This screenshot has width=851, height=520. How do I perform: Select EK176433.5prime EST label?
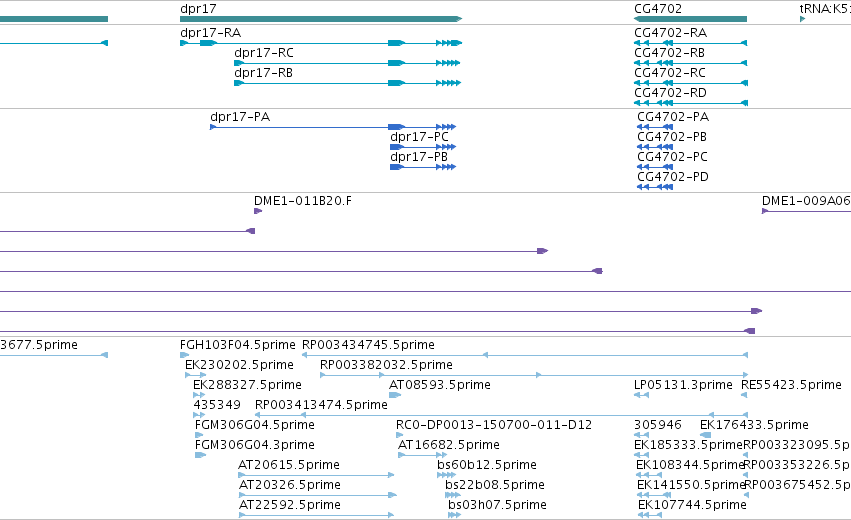point(754,425)
